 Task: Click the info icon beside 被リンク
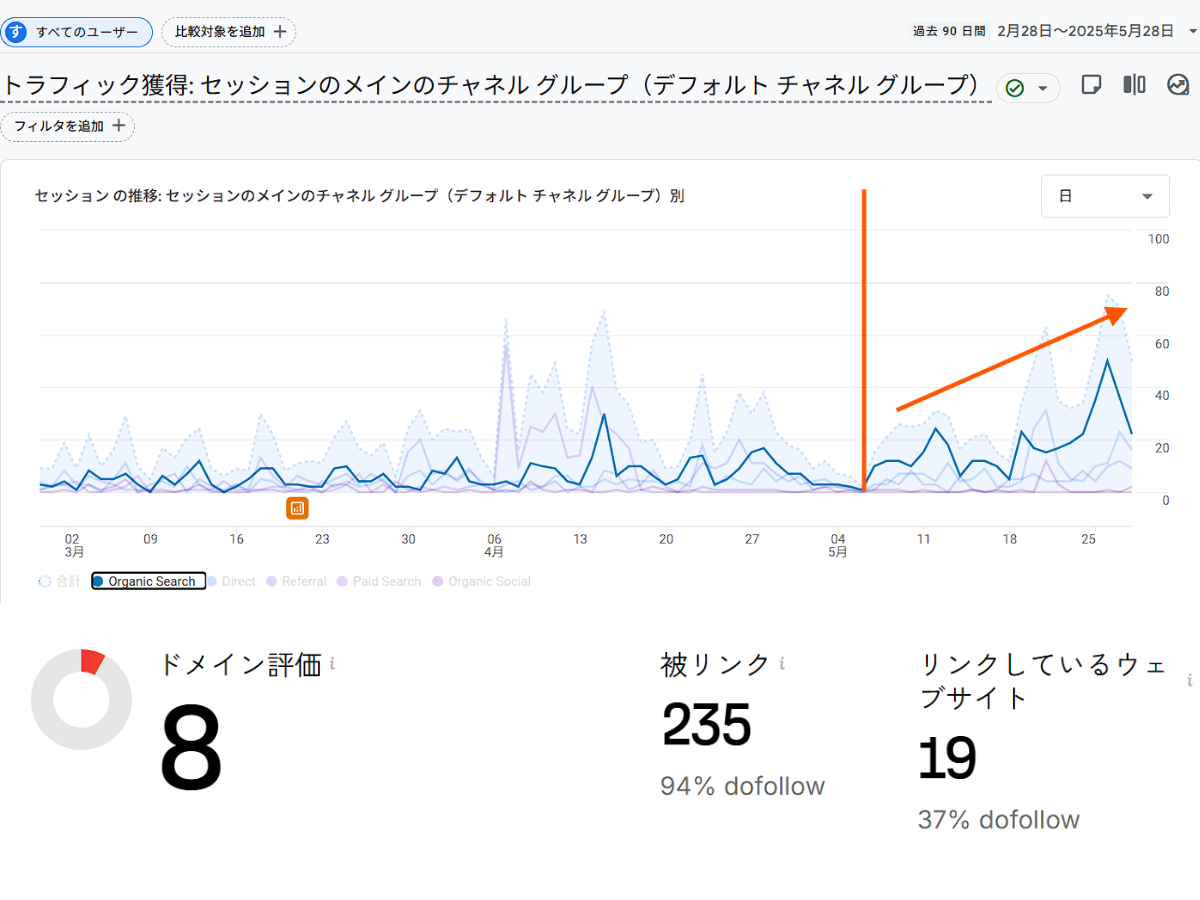click(781, 664)
